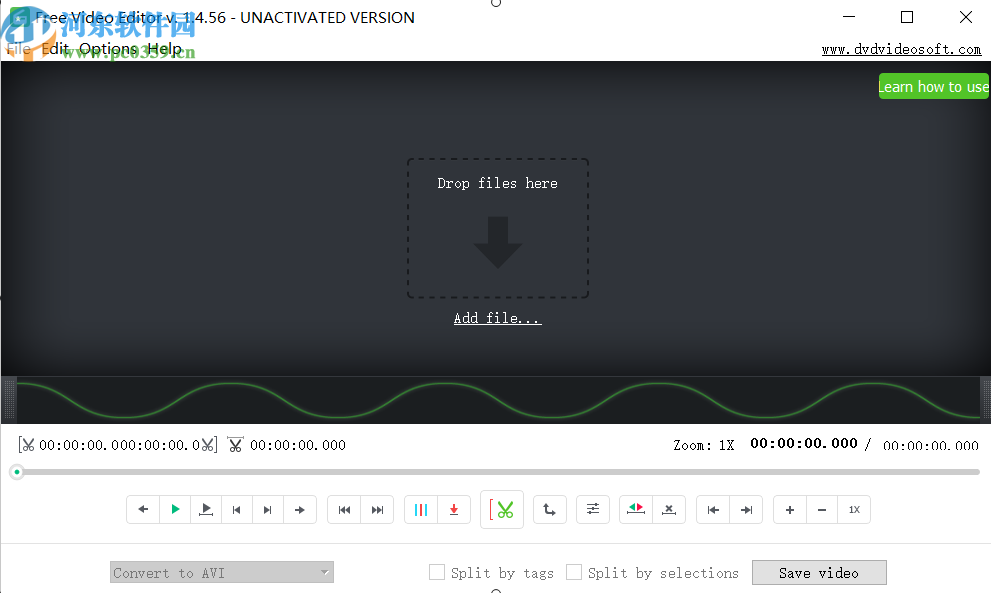Image resolution: width=991 pixels, height=593 pixels.
Task: Go to next frame button
Action: pos(267,510)
